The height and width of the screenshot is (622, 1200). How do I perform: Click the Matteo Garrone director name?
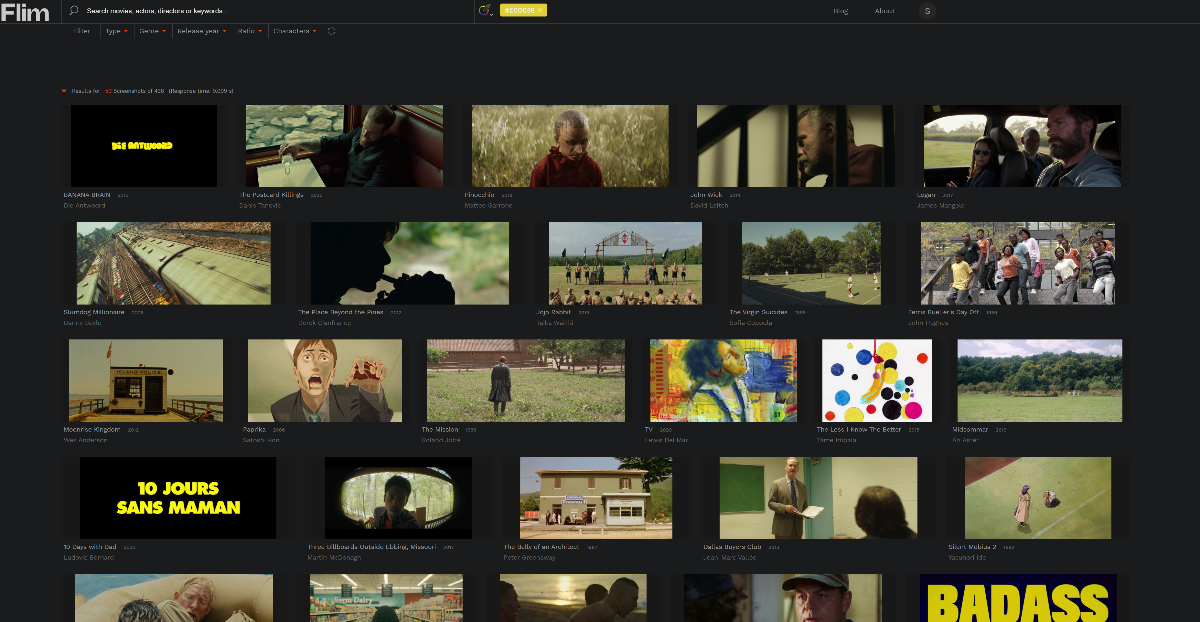(x=488, y=205)
